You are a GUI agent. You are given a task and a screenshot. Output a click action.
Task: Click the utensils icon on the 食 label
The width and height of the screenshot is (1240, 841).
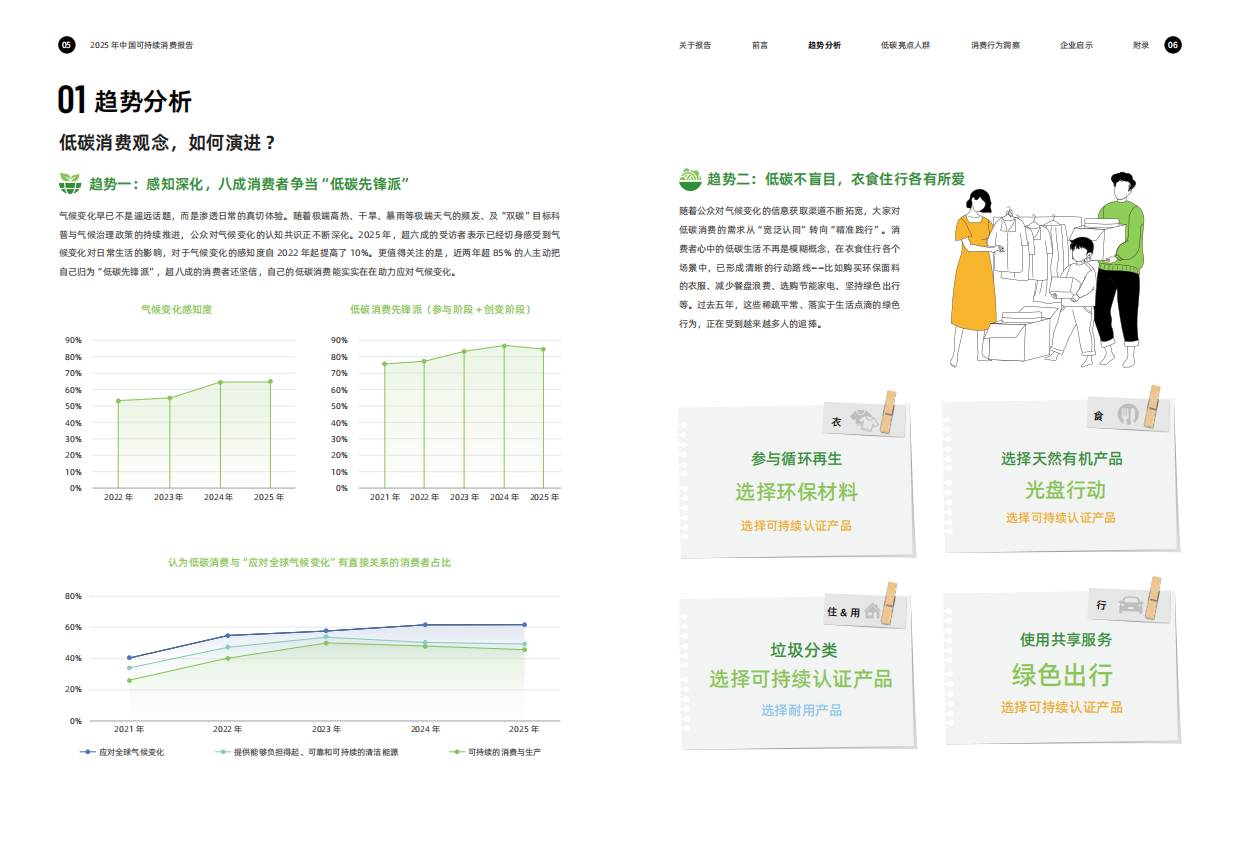tap(1130, 413)
